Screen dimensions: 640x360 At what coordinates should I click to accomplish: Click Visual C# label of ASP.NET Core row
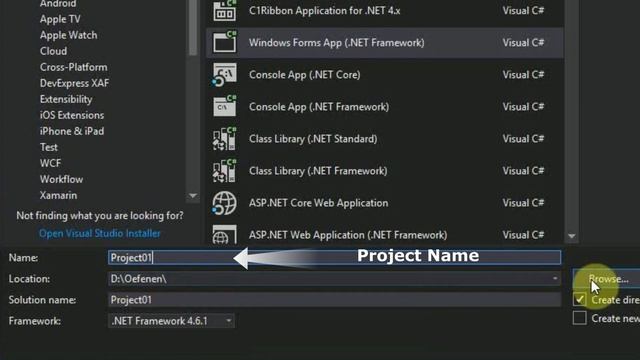(523, 203)
